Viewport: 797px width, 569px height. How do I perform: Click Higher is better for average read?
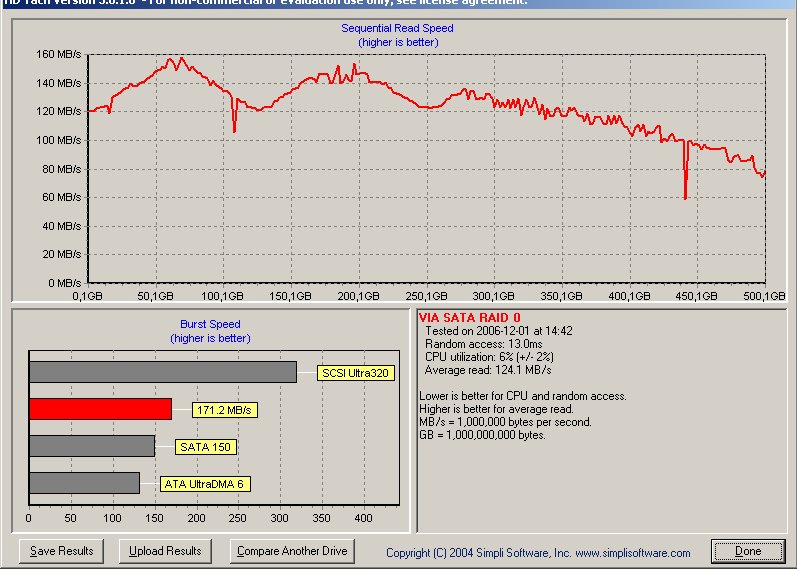[496, 409]
